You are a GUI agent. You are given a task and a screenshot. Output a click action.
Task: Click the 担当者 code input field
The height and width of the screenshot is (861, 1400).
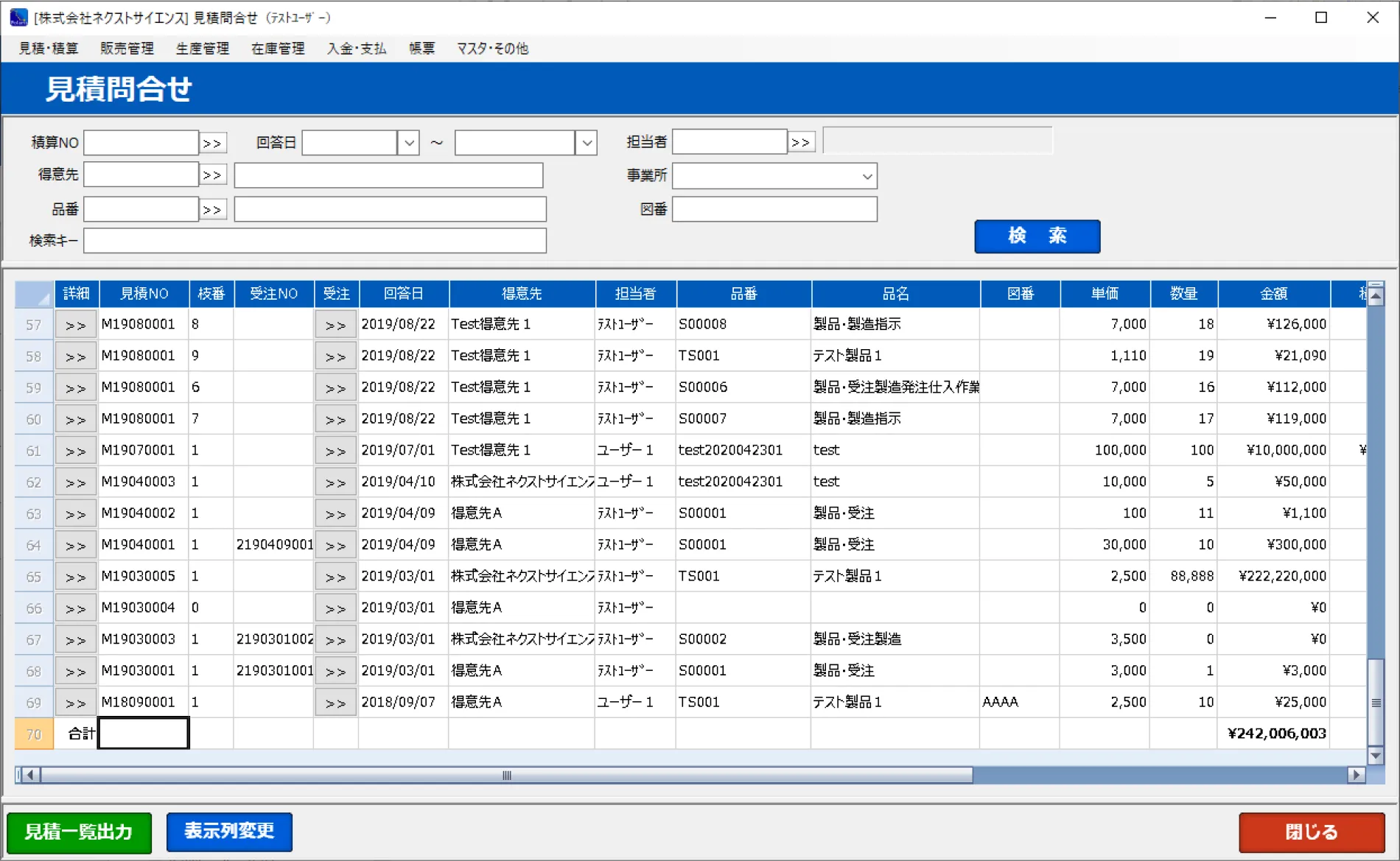(729, 142)
